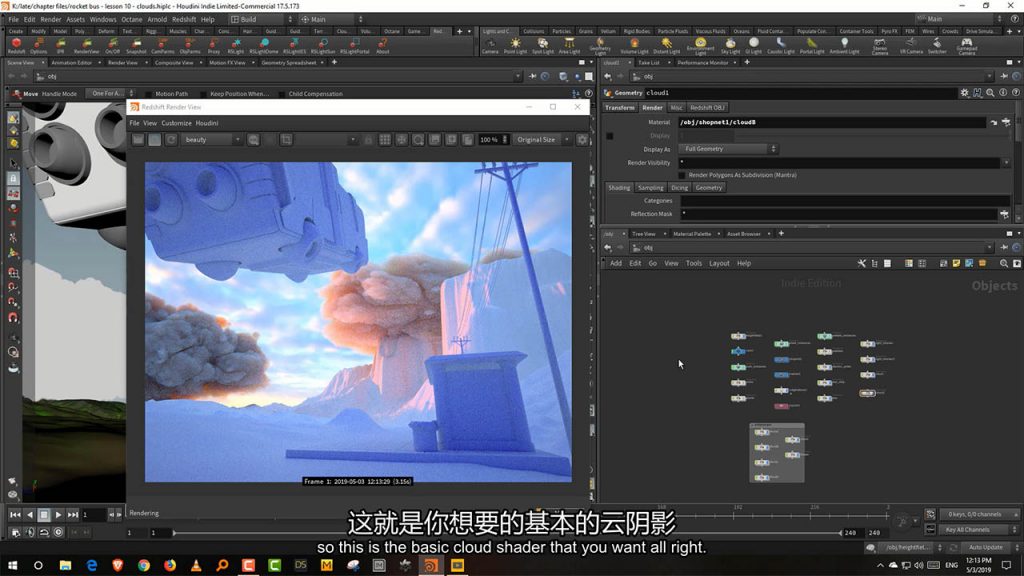Open the Redshift menu in menu bar
1024x576 pixels.
(x=184, y=19)
